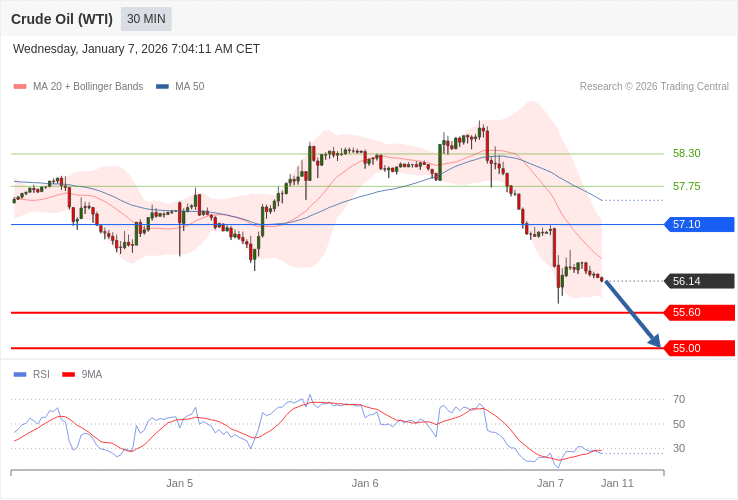Toggle the RSI legend label
Screen dimensions: 738x500
tap(41, 375)
